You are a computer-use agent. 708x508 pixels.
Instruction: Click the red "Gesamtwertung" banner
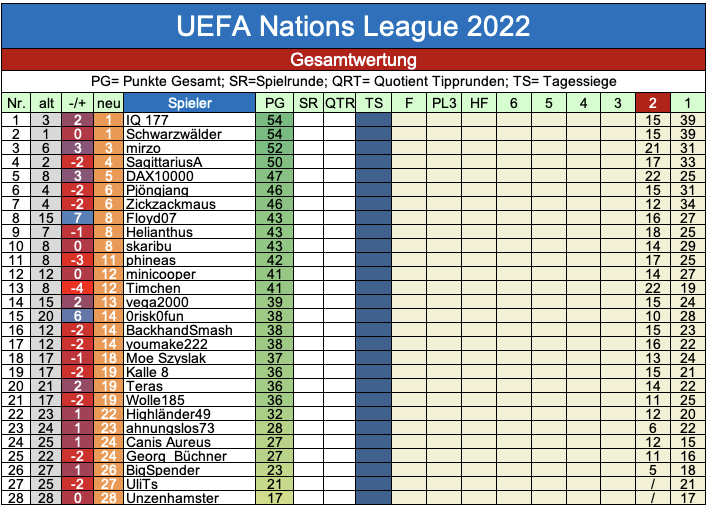(354, 60)
